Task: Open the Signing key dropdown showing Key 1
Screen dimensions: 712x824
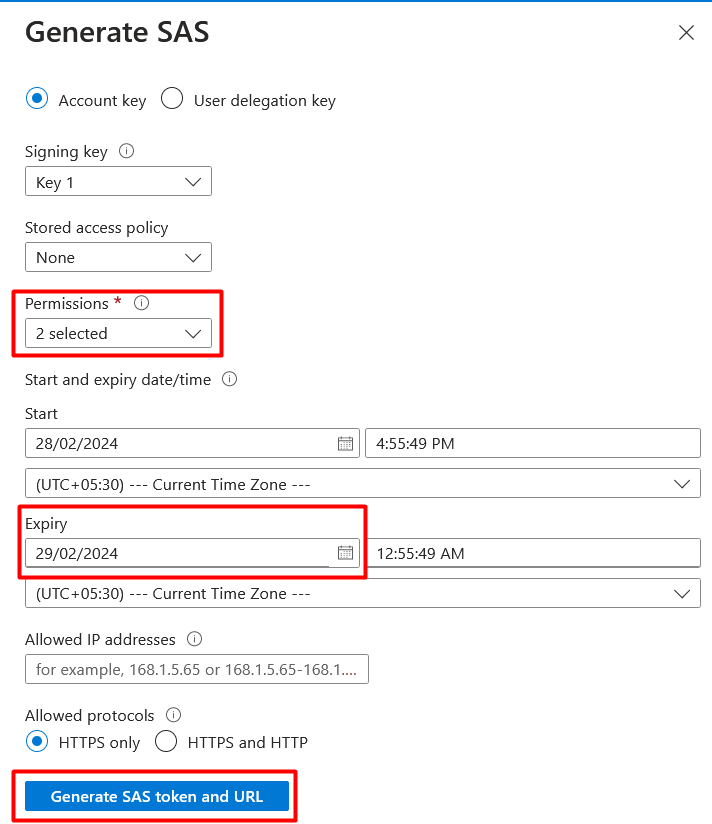Action: click(x=118, y=181)
